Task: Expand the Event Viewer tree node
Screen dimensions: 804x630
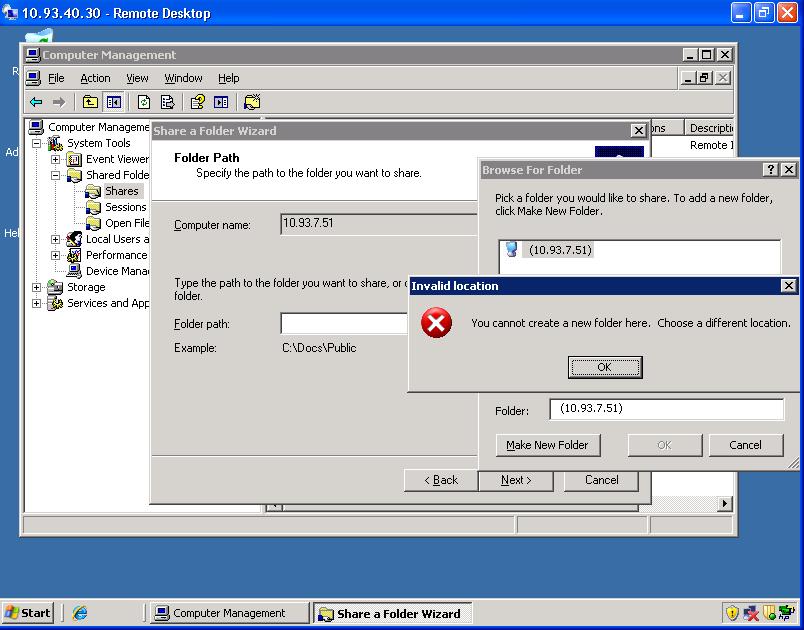Action: point(56,159)
